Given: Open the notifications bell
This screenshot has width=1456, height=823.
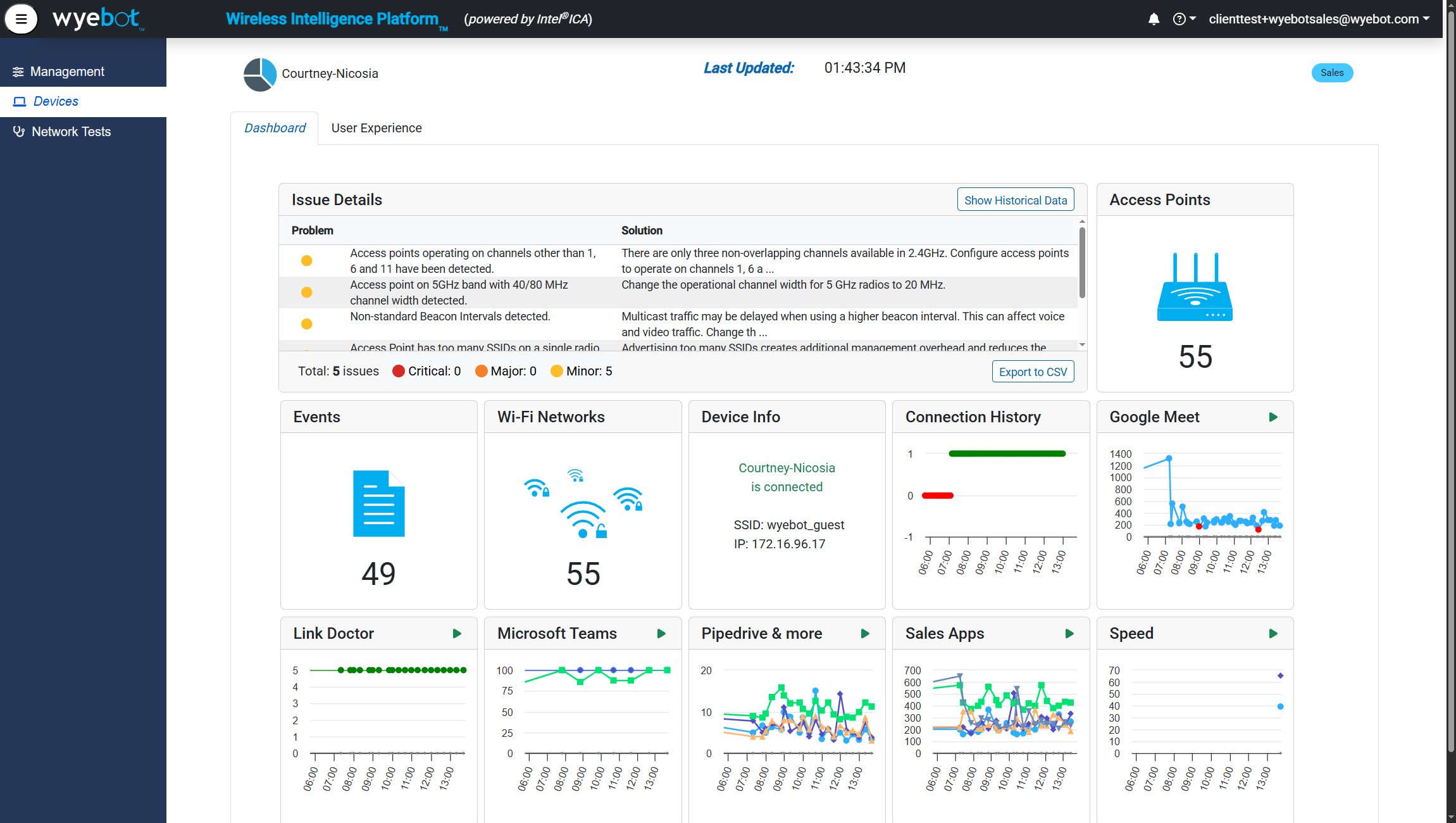Looking at the screenshot, I should 1154,19.
